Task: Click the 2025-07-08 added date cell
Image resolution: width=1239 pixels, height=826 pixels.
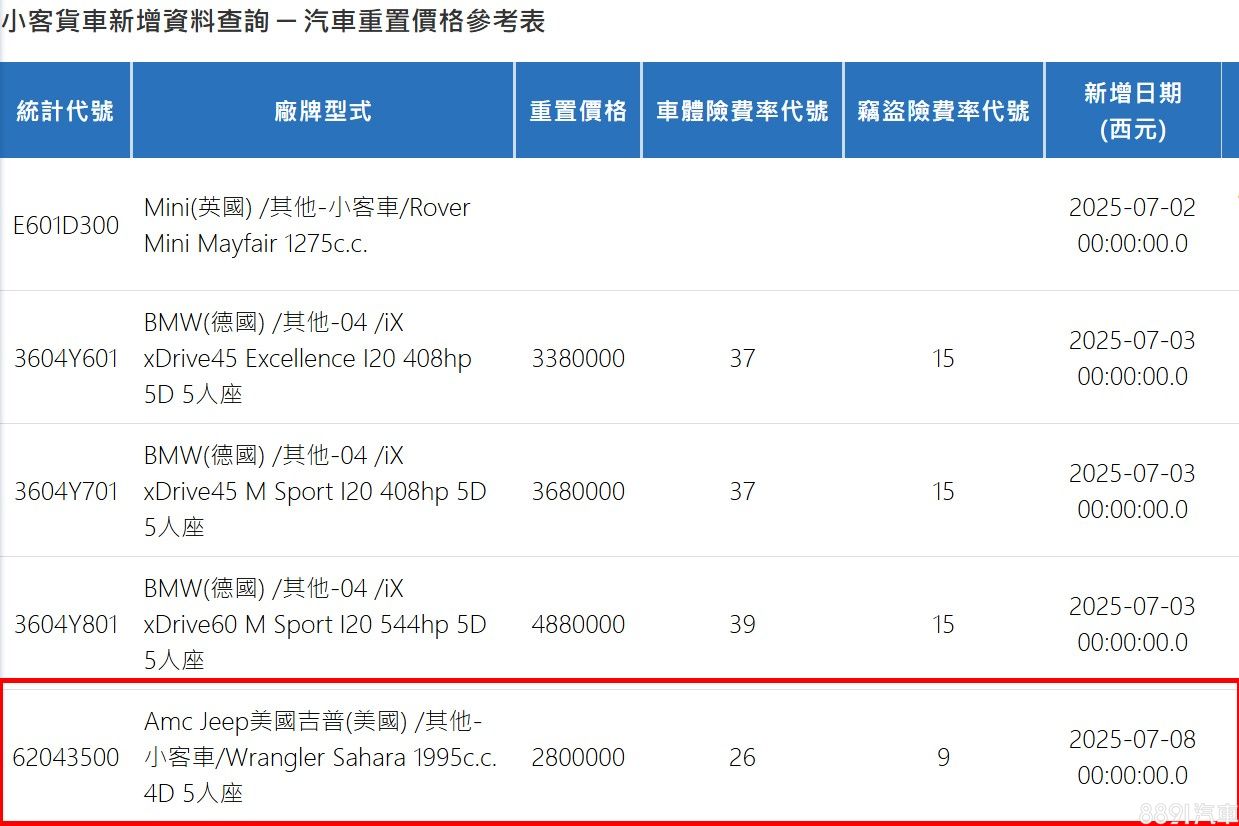Action: (1132, 757)
